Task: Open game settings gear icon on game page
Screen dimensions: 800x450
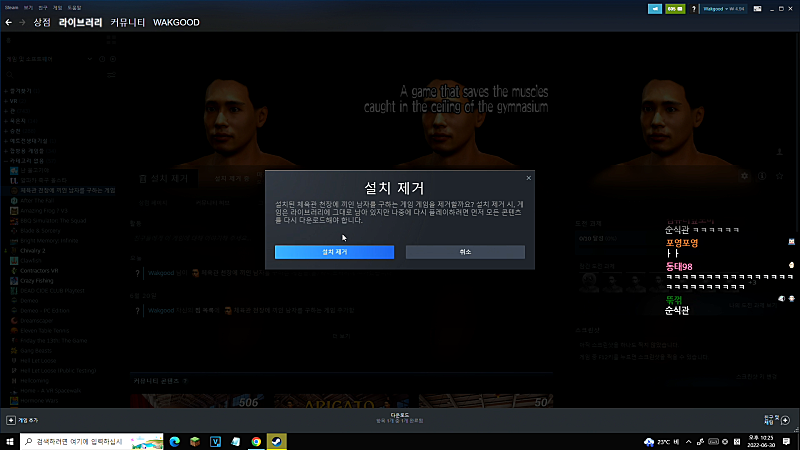Action: click(x=744, y=176)
